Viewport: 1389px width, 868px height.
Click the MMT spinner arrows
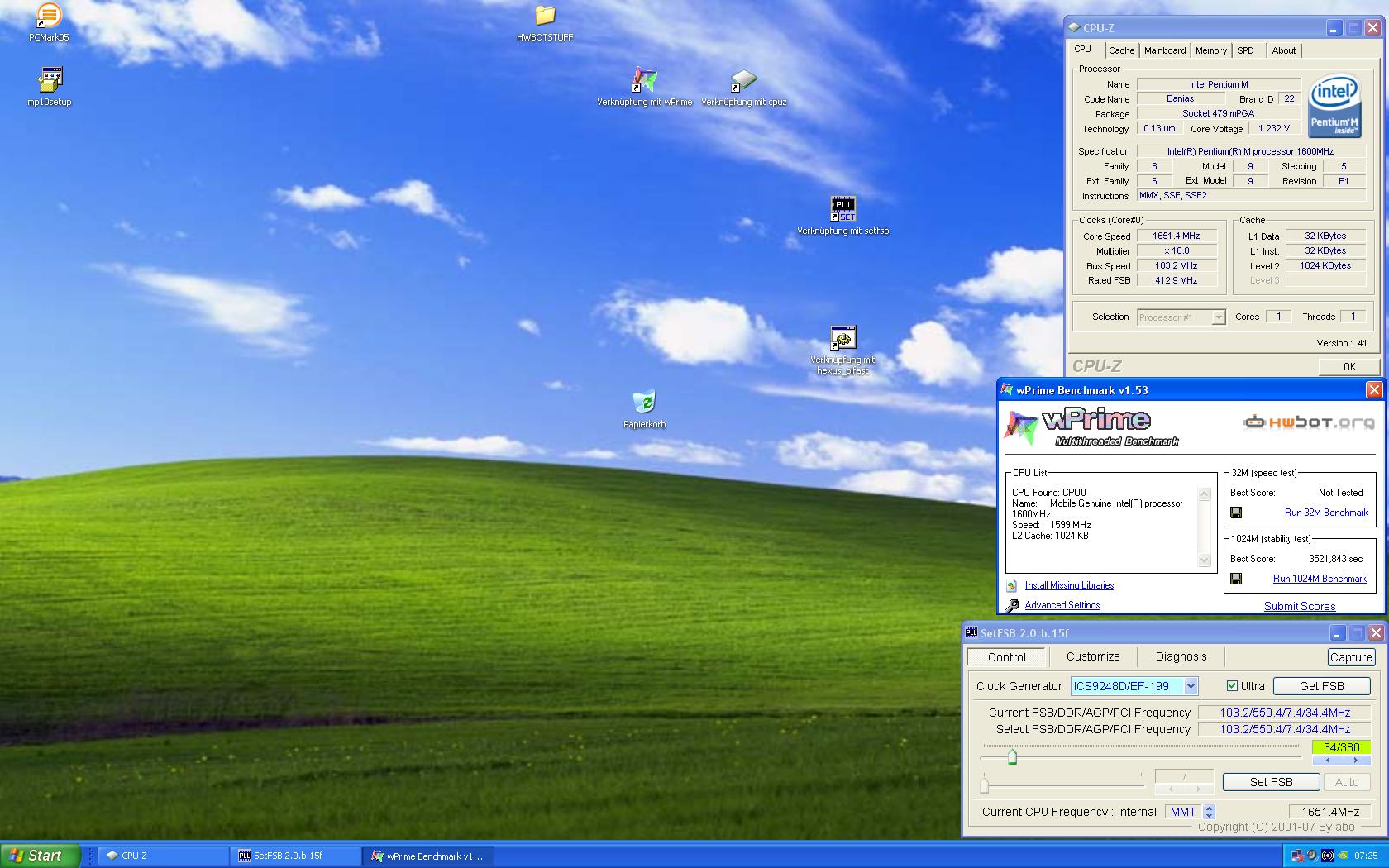tap(1210, 812)
